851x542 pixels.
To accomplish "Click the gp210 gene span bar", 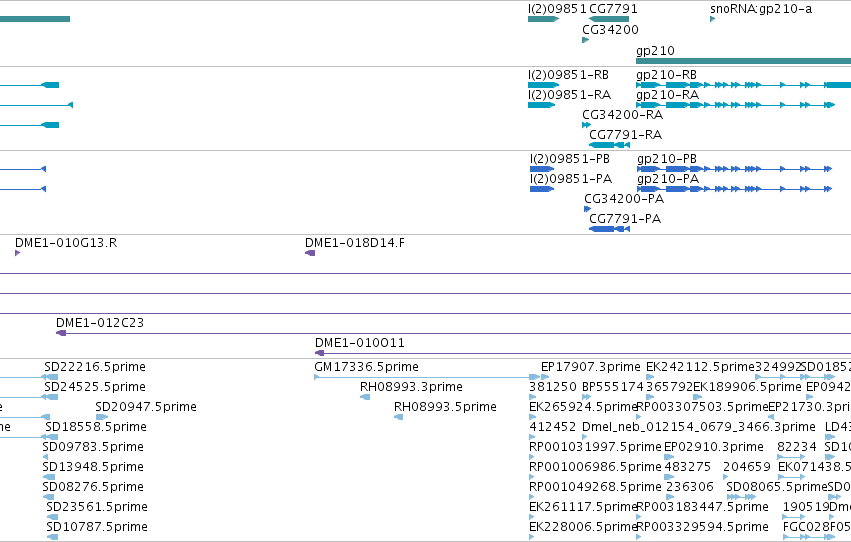I will pos(744,61).
